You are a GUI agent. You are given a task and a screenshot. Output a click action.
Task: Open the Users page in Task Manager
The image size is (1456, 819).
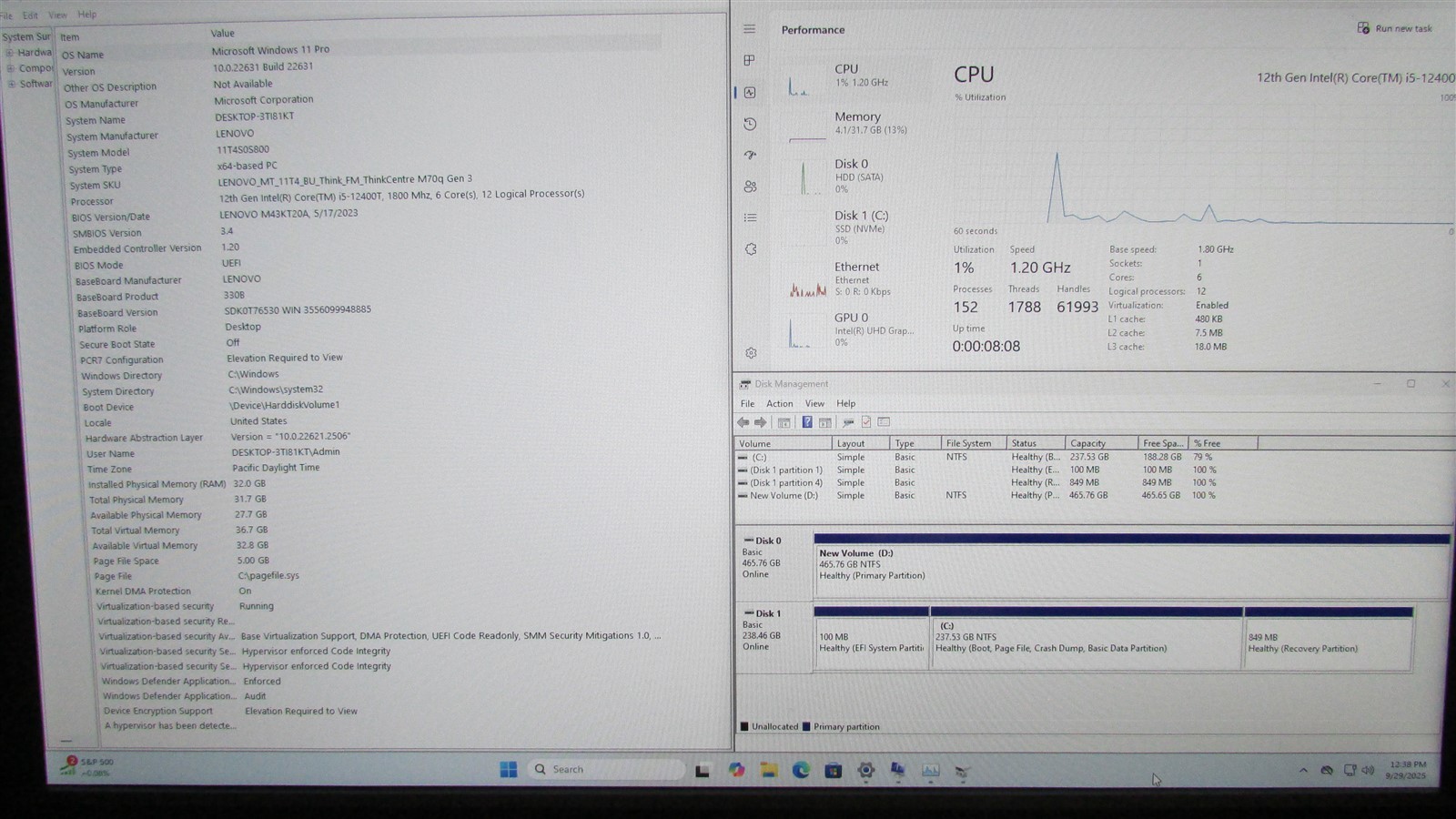[750, 187]
